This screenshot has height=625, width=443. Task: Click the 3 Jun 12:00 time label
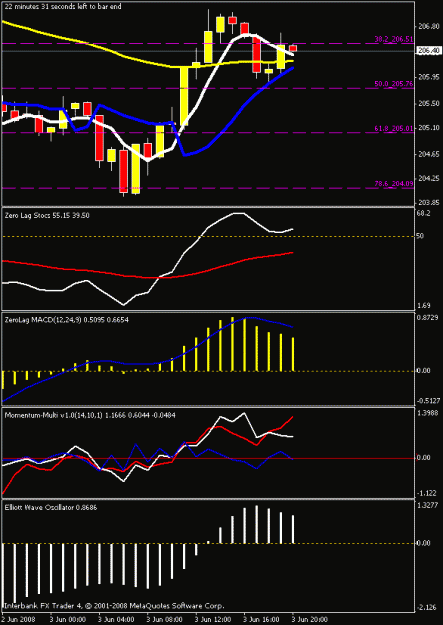tap(213, 620)
